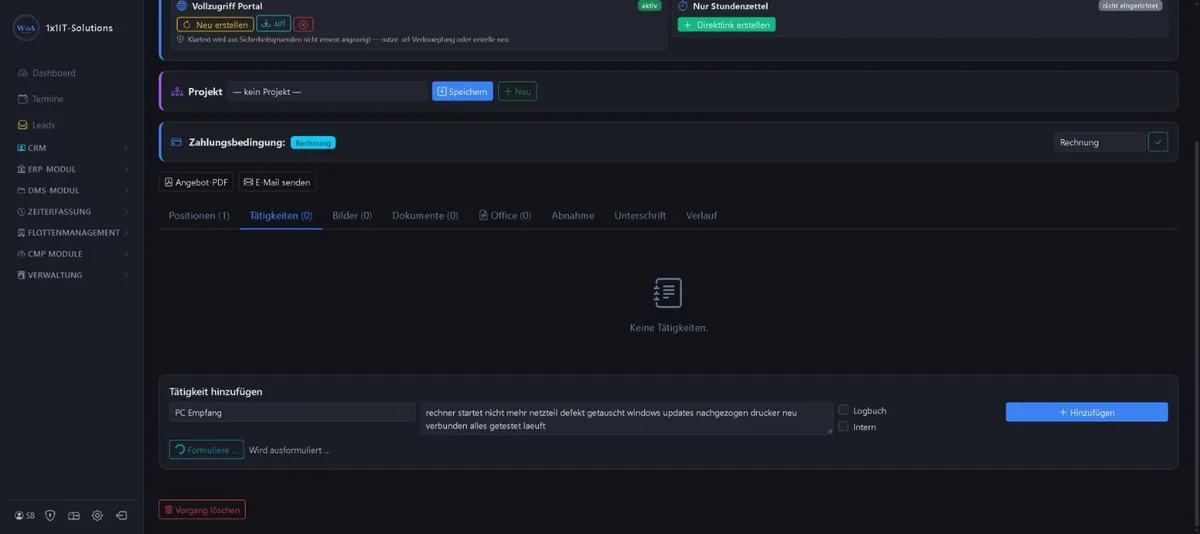Open the Unterschrift tab
Image resolution: width=1200 pixels, height=534 pixels.
(x=640, y=215)
